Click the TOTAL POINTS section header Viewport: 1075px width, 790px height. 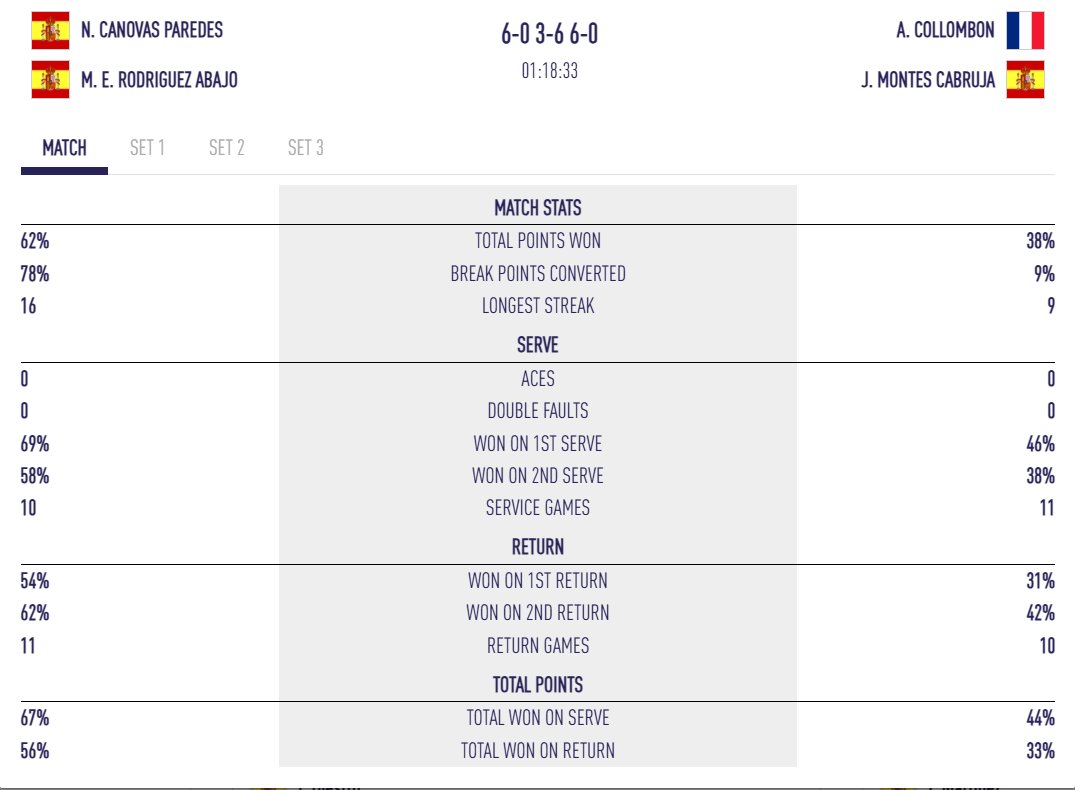(x=537, y=685)
